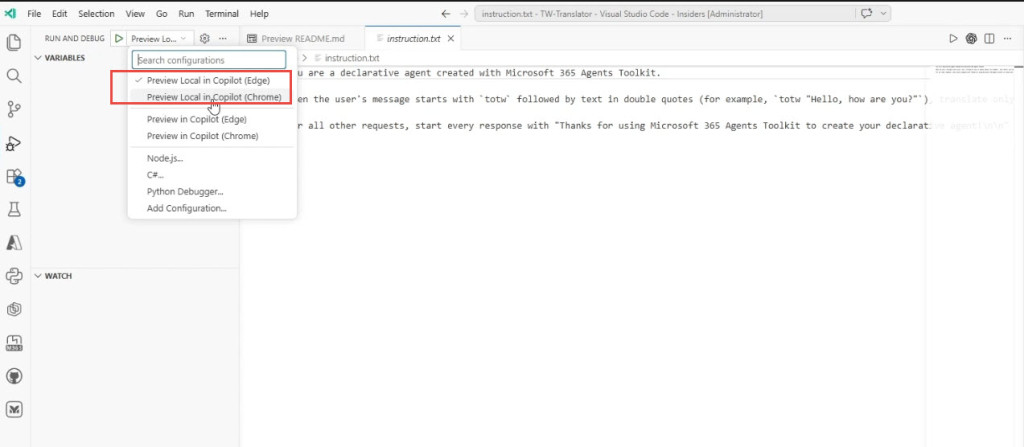Open the File menu

pyautogui.click(x=34, y=14)
